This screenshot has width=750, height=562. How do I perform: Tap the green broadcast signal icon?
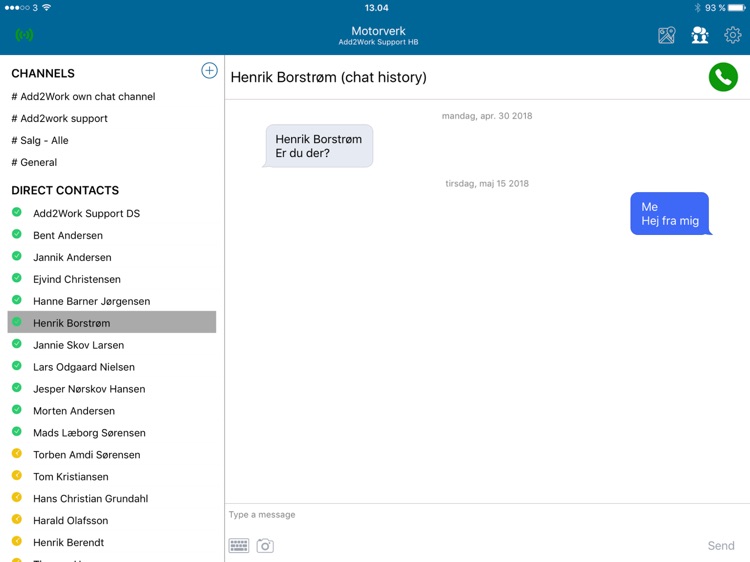(x=25, y=36)
